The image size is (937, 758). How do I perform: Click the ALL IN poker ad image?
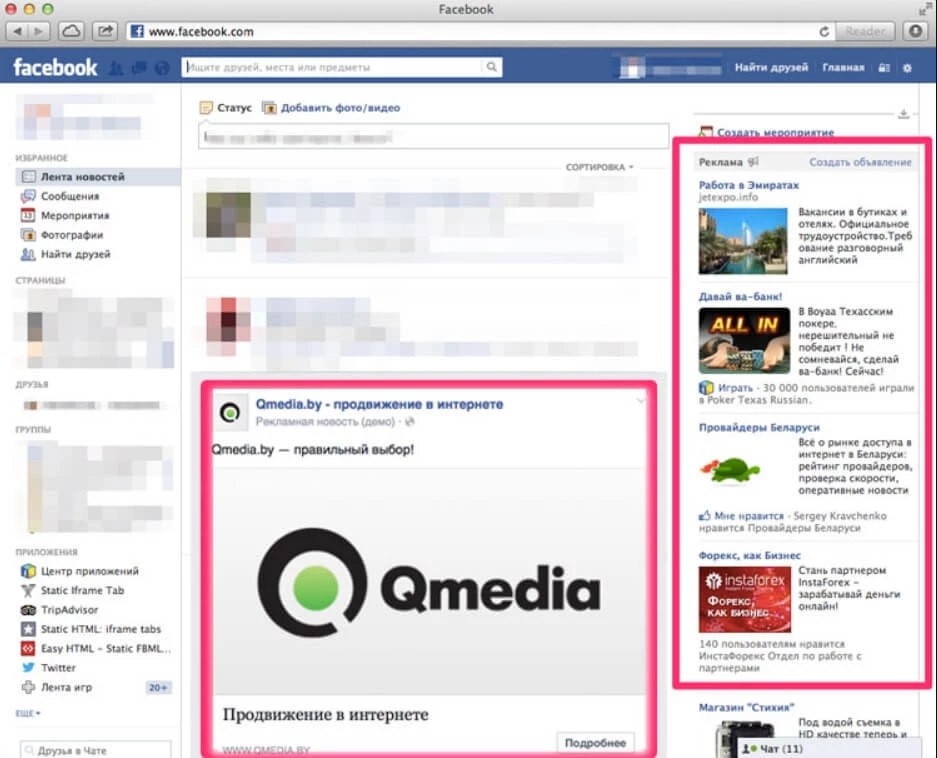[744, 340]
